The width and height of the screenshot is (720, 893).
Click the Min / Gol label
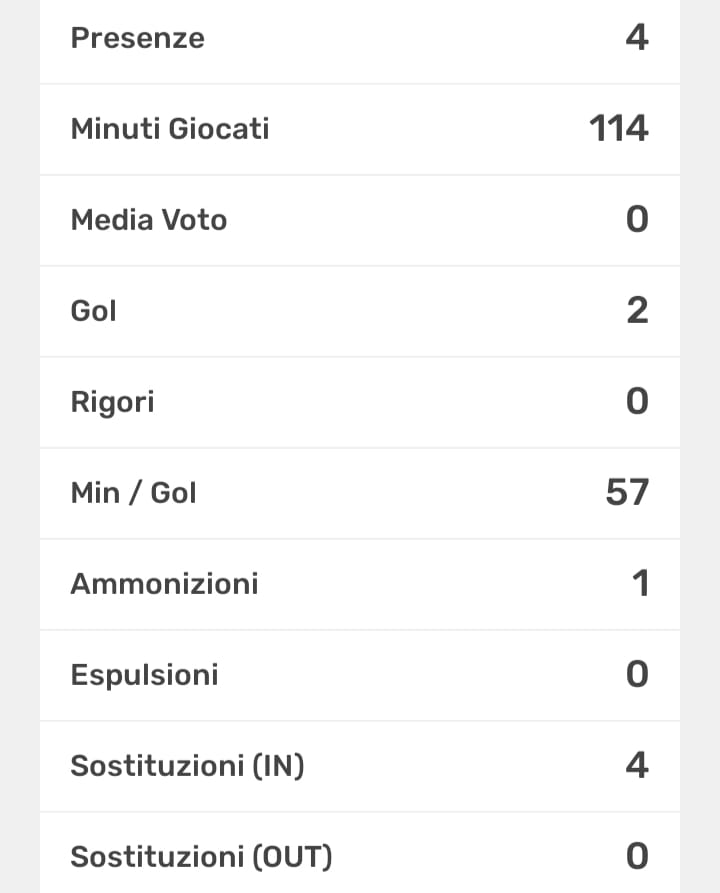pyautogui.click(x=133, y=493)
